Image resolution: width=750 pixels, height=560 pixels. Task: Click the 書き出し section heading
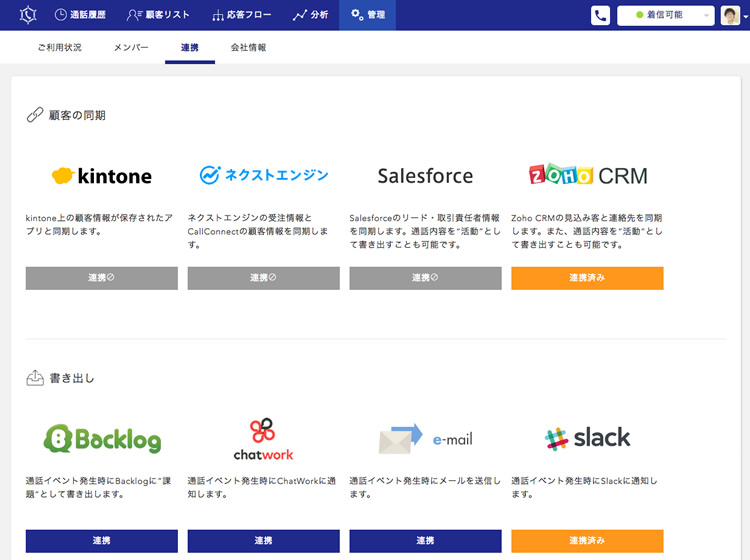point(72,378)
